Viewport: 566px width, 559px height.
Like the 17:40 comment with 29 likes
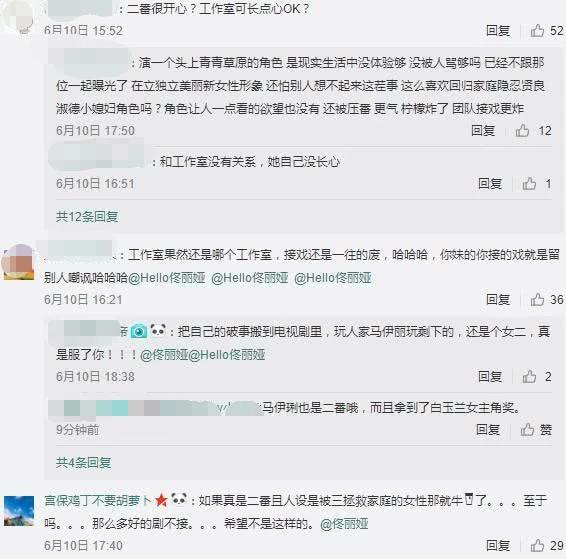coord(537,545)
